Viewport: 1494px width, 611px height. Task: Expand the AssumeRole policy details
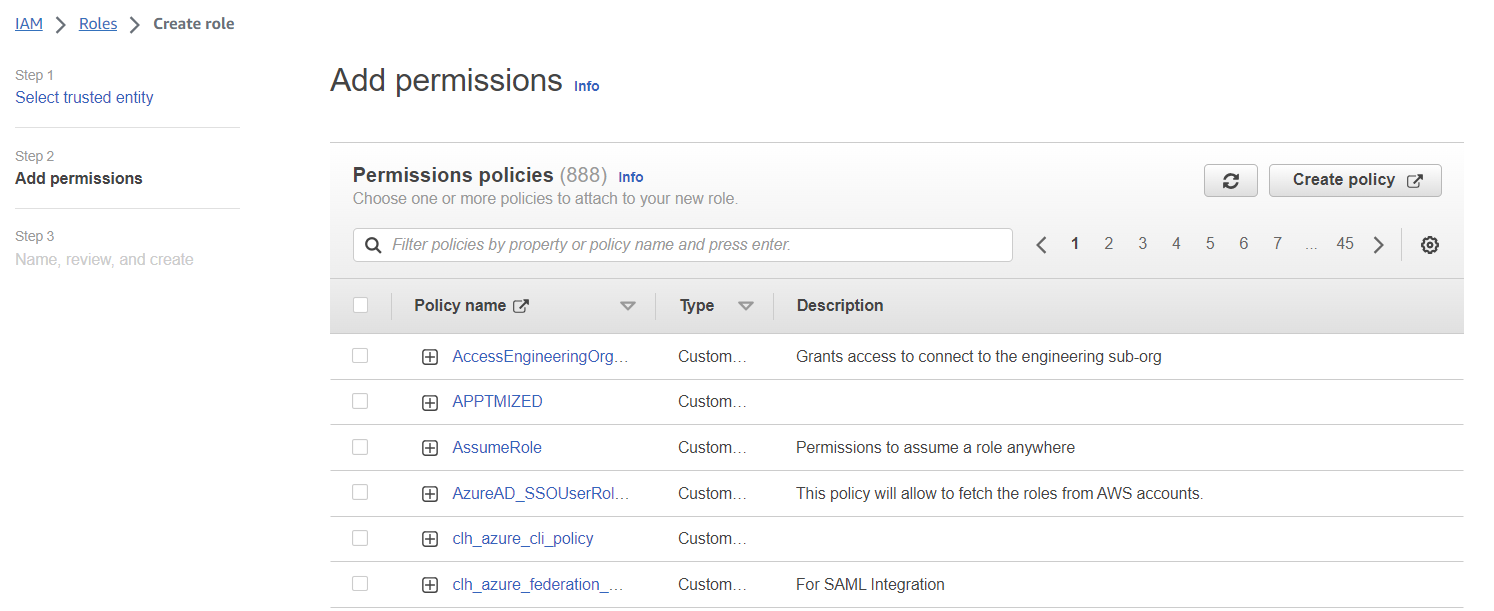click(430, 448)
